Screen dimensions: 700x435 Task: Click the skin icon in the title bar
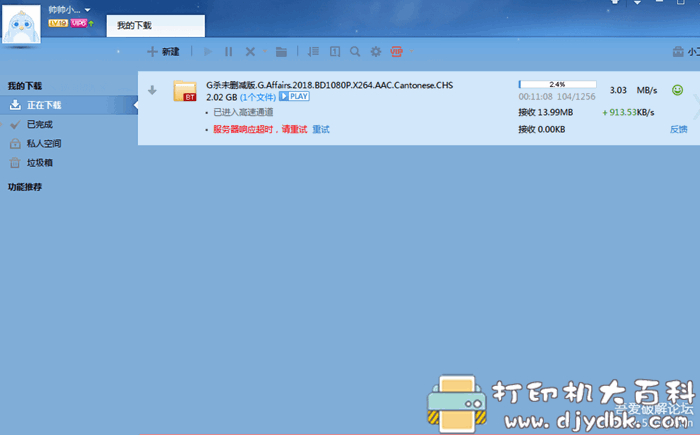pos(615,2)
